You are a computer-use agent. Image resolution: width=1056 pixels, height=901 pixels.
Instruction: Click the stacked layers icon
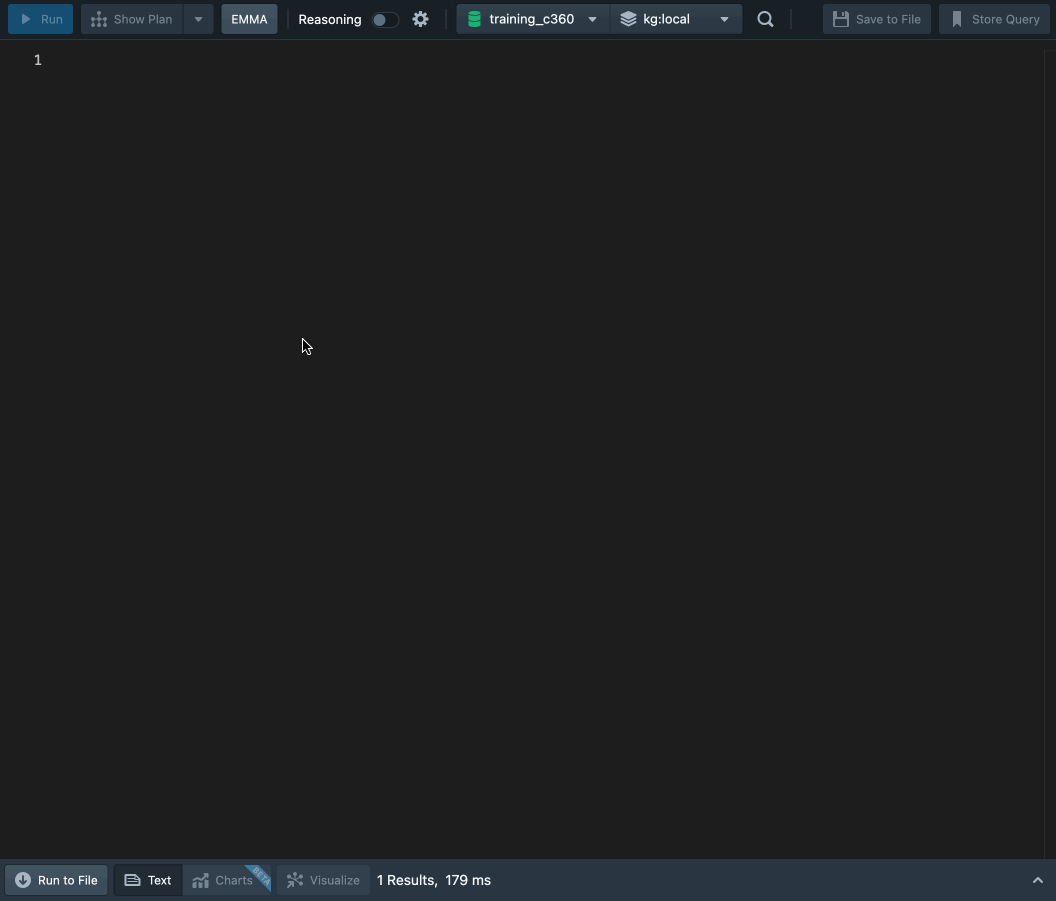628,19
